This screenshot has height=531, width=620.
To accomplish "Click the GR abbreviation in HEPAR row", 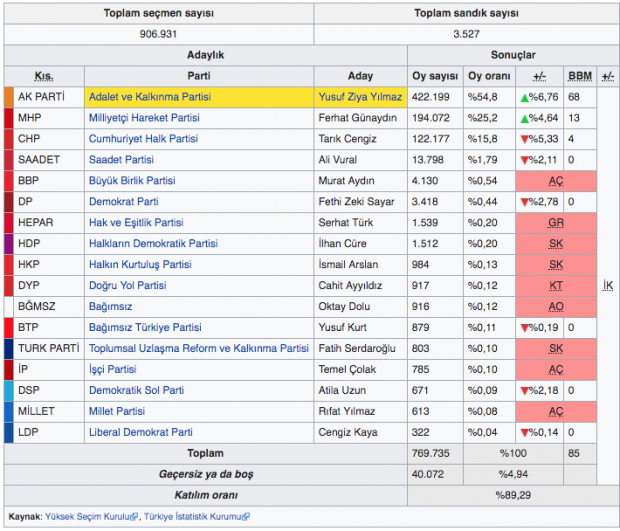I will tap(556, 223).
